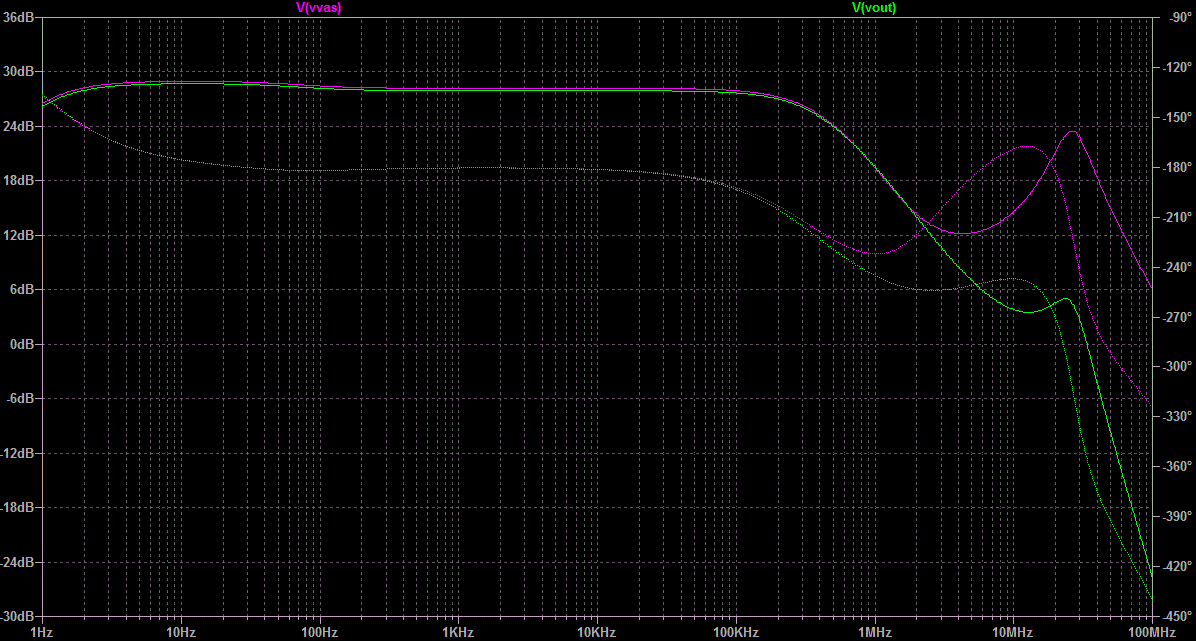Click the 12dB magnitude axis label

coord(18,235)
